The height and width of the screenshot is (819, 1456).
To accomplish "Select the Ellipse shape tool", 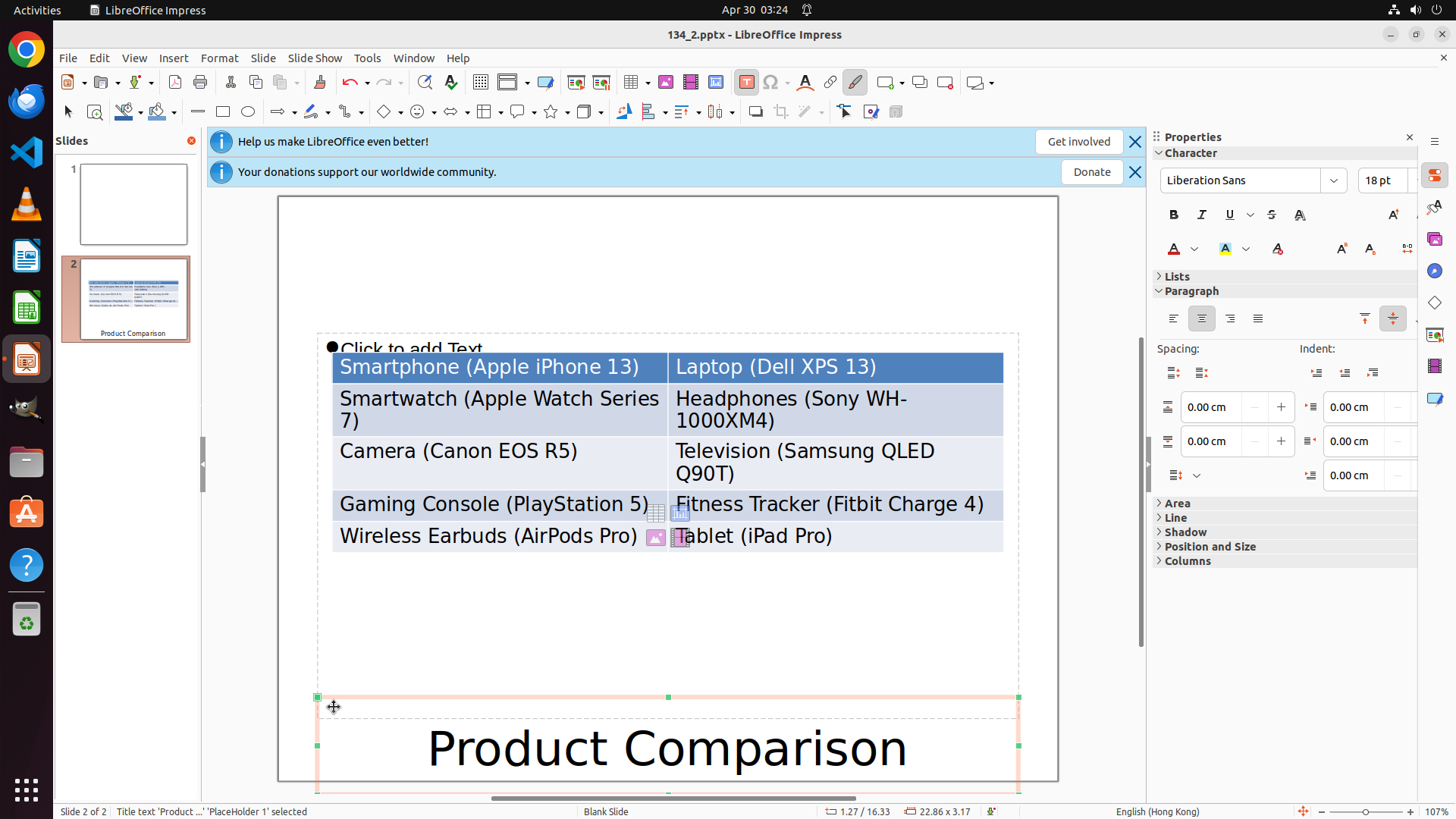I will [x=248, y=112].
